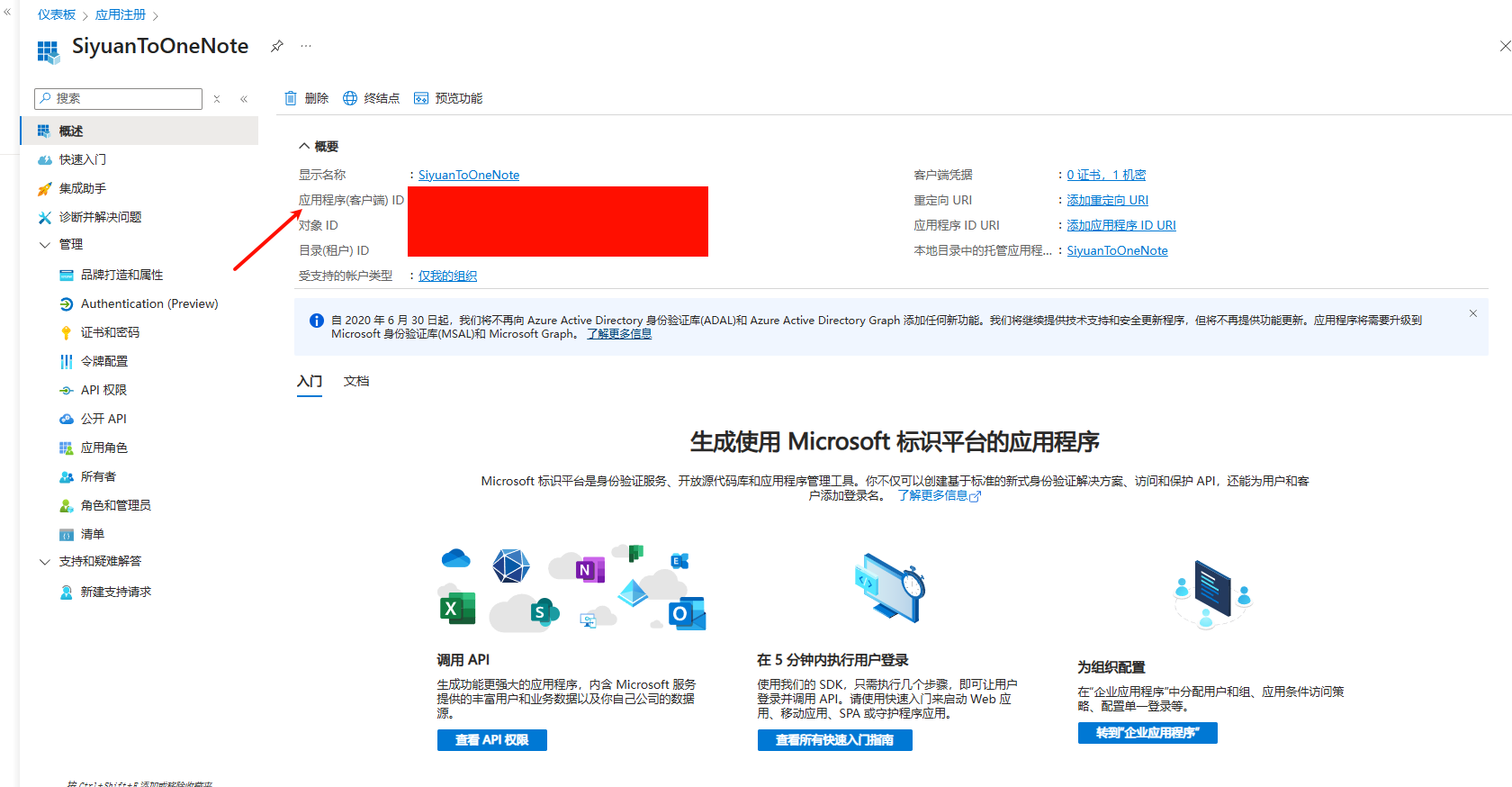The height and width of the screenshot is (787, 1512).
Task: Collapse the left menu with double chevron
Action: [244, 99]
